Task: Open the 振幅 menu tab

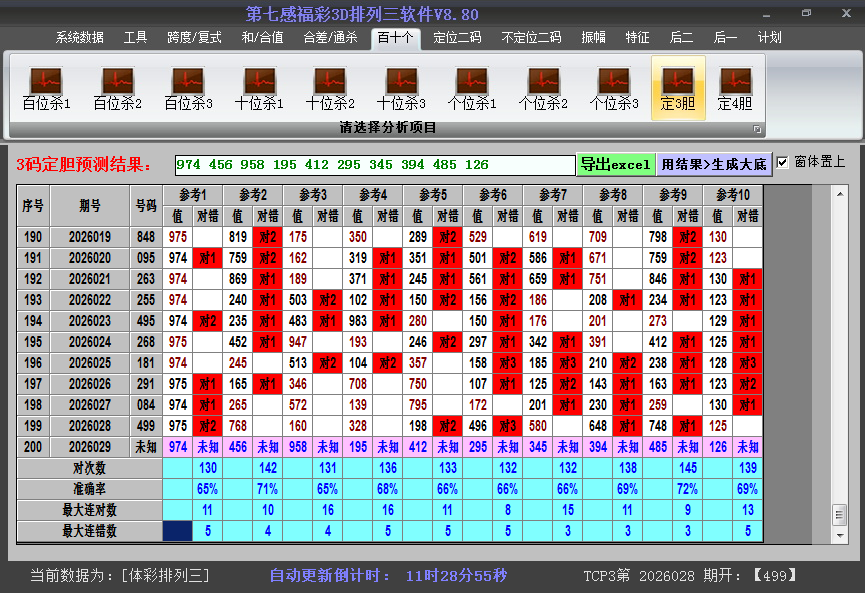Action: coord(593,38)
